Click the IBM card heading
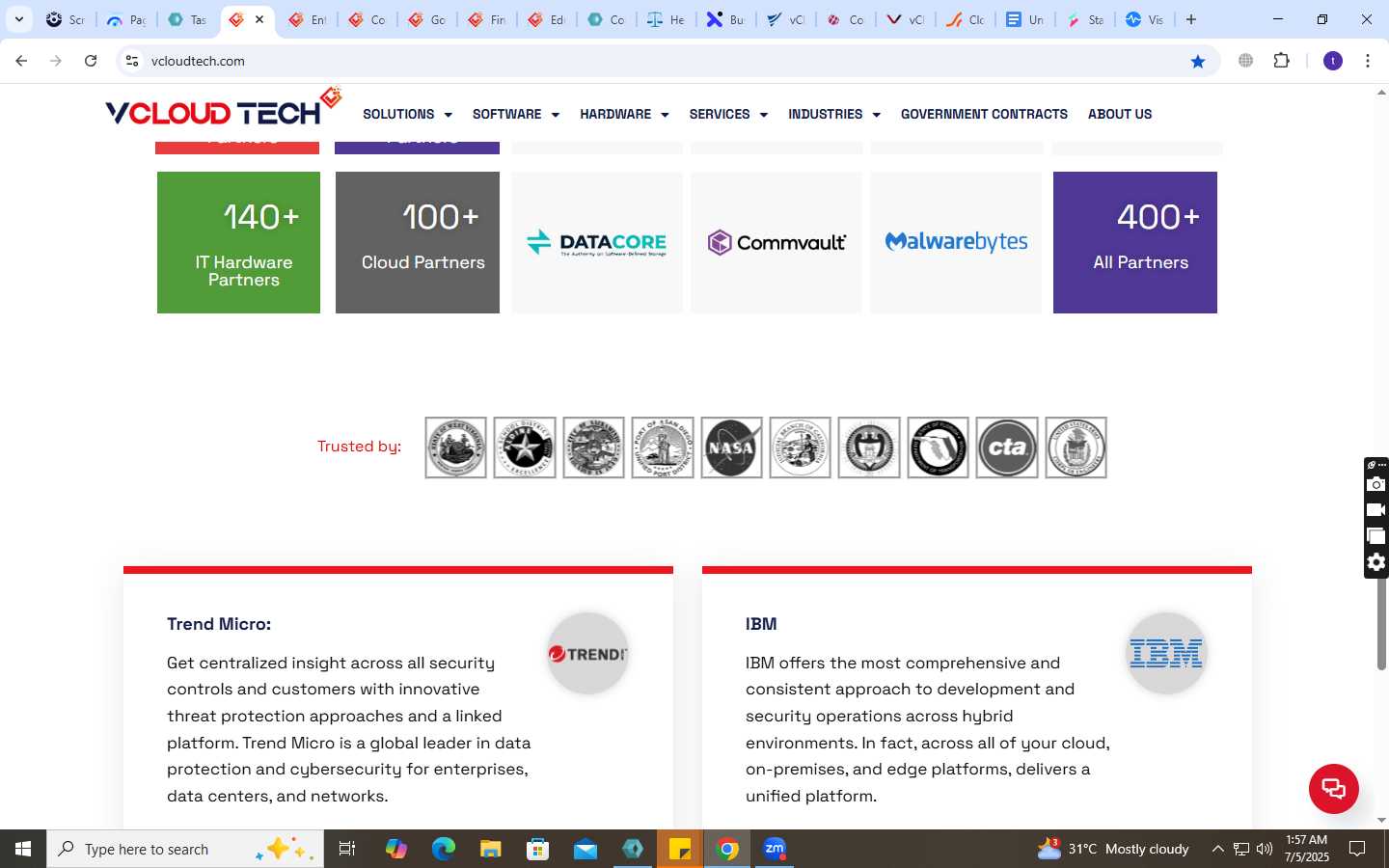 pos(761,624)
